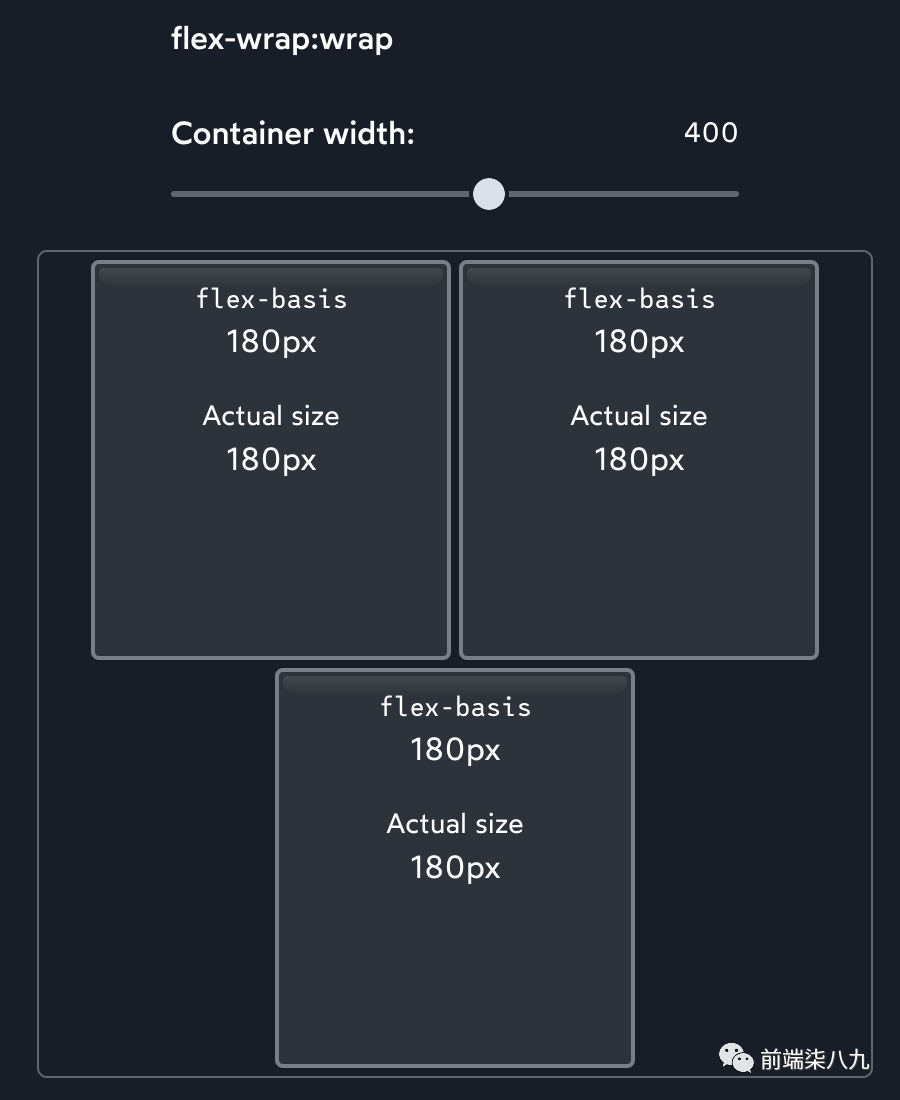This screenshot has width=900, height=1100.
Task: Click the 前端柒八九 watermark text
Action: coord(814,1059)
